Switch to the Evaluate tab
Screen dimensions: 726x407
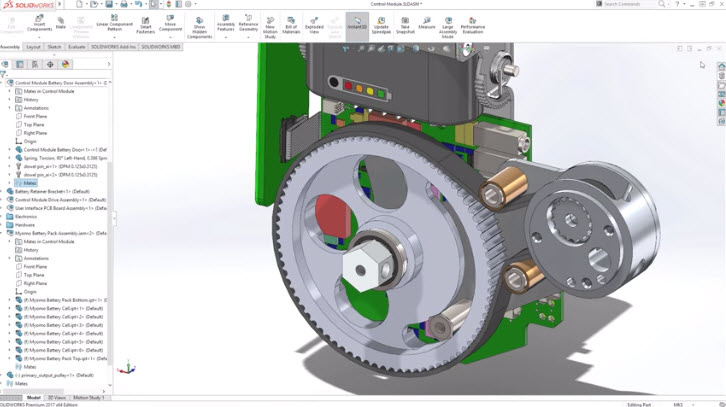coord(76,47)
